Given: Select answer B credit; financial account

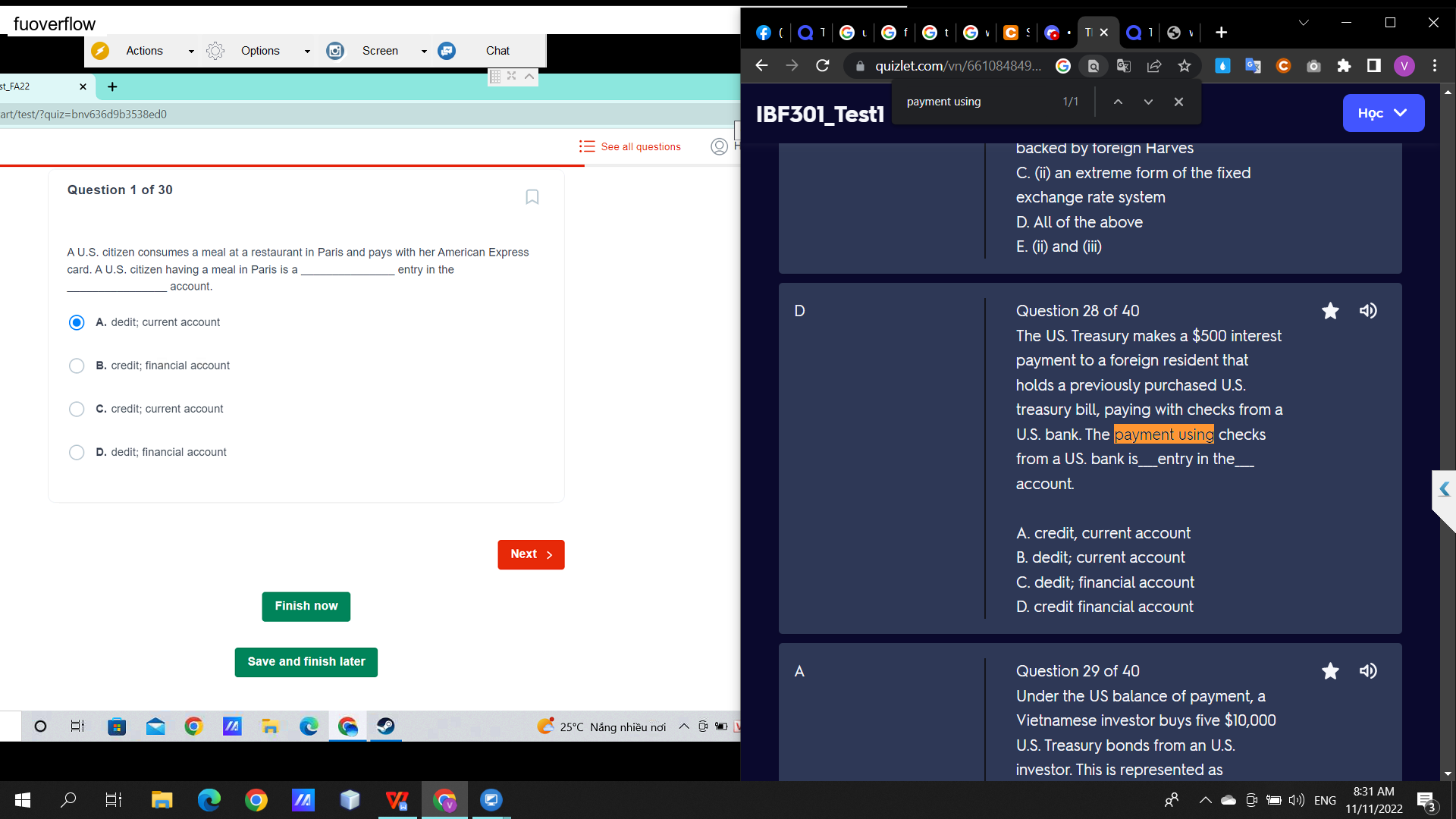Looking at the screenshot, I should tap(77, 366).
